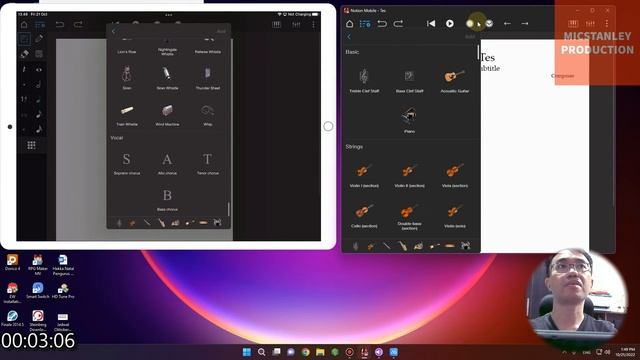Viewport: 640px width, 360px height.
Task: Open home icon in iPad window
Action: click(x=24, y=25)
